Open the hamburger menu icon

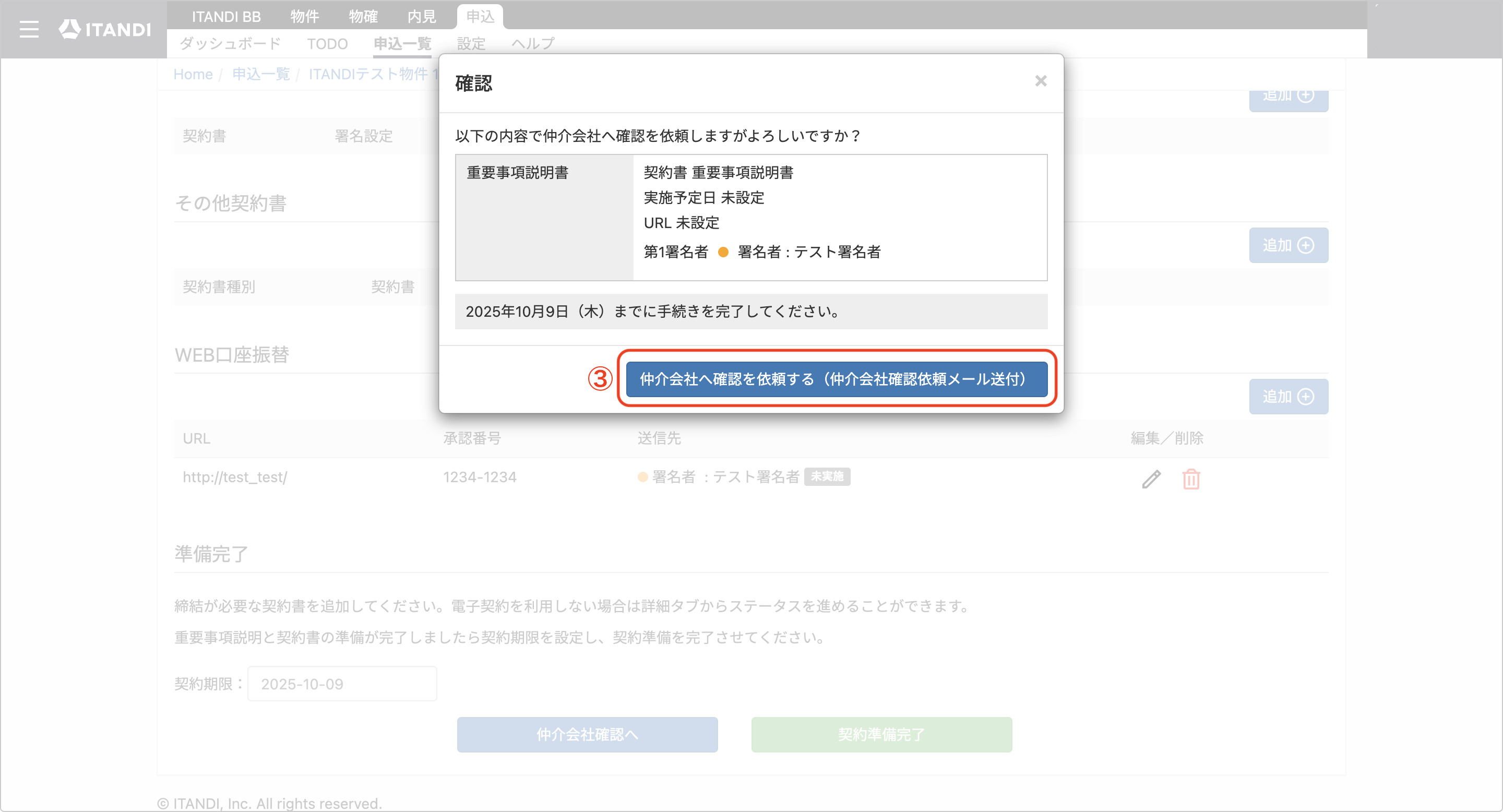29,29
